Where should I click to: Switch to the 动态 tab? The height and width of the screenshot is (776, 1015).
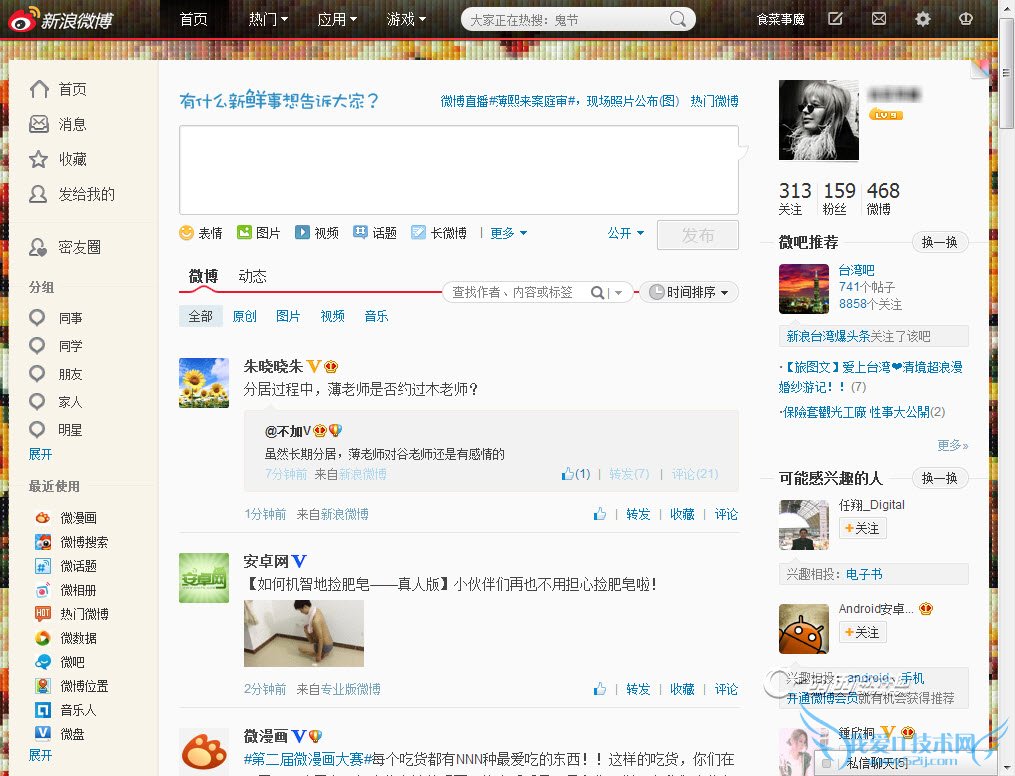(x=252, y=276)
